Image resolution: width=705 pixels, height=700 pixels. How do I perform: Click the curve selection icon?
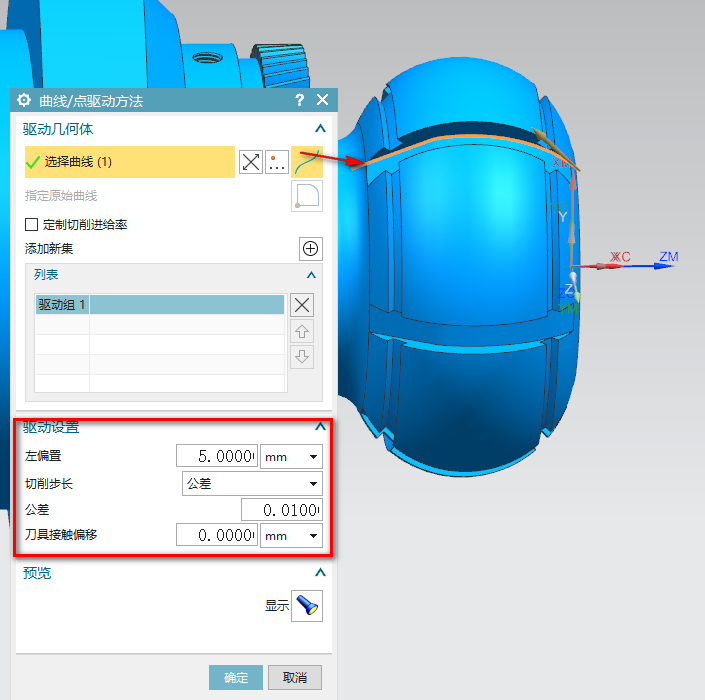[x=307, y=162]
